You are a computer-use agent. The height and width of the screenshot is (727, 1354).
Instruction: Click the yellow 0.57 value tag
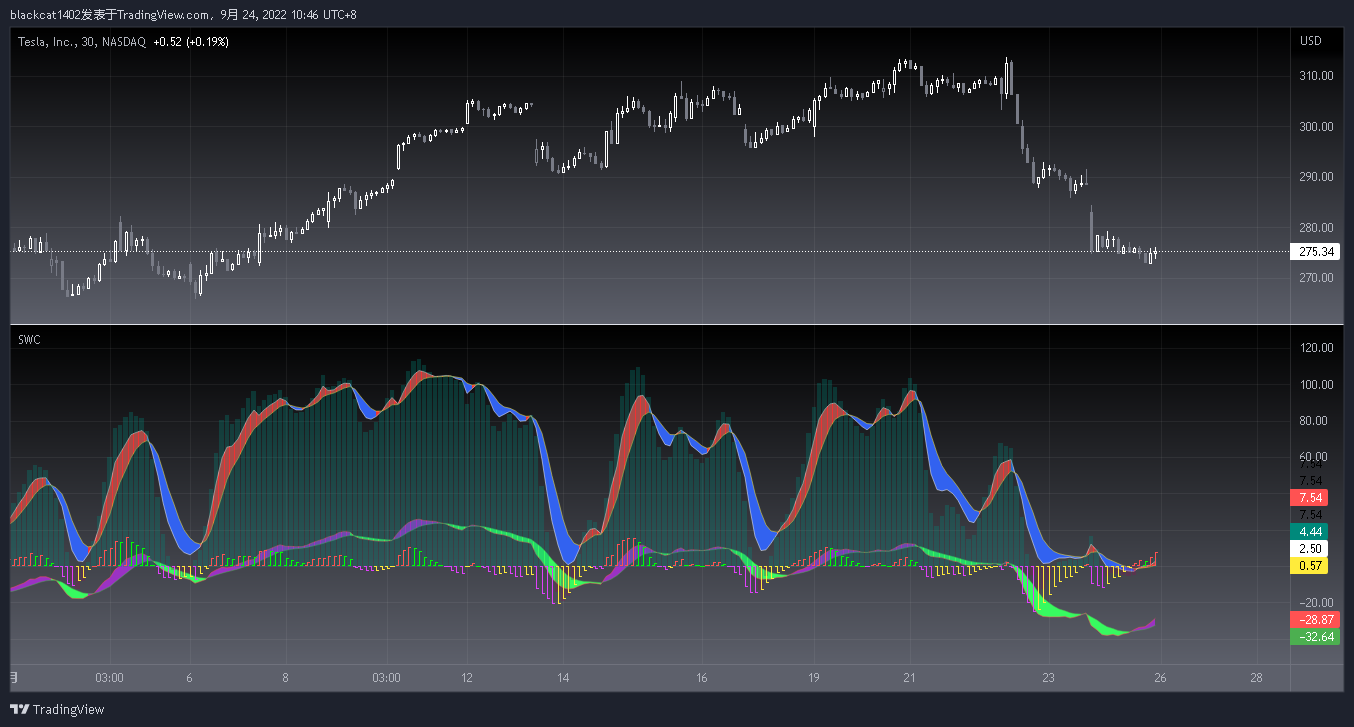point(1311,566)
